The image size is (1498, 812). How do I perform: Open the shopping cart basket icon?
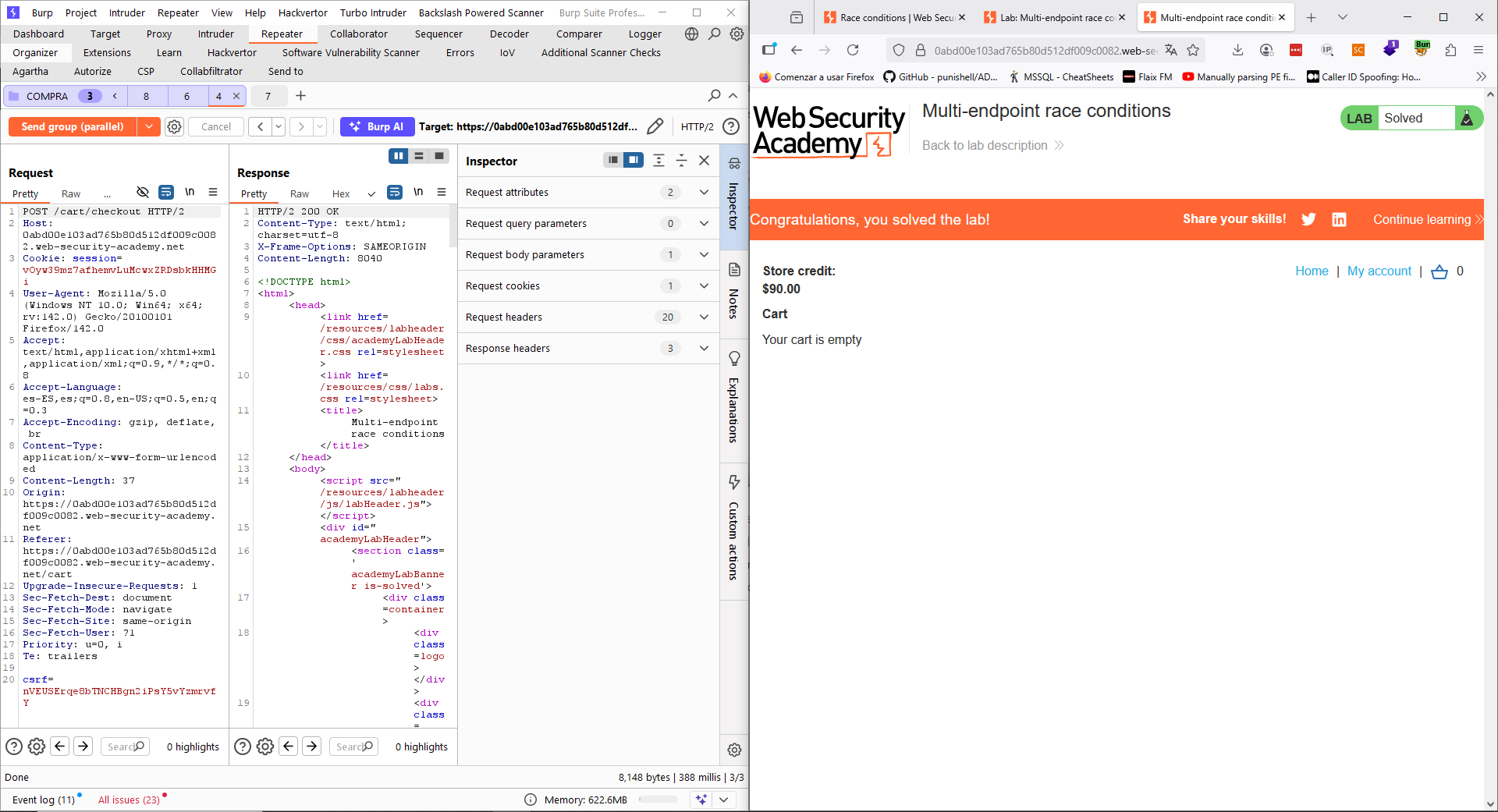pos(1439,271)
